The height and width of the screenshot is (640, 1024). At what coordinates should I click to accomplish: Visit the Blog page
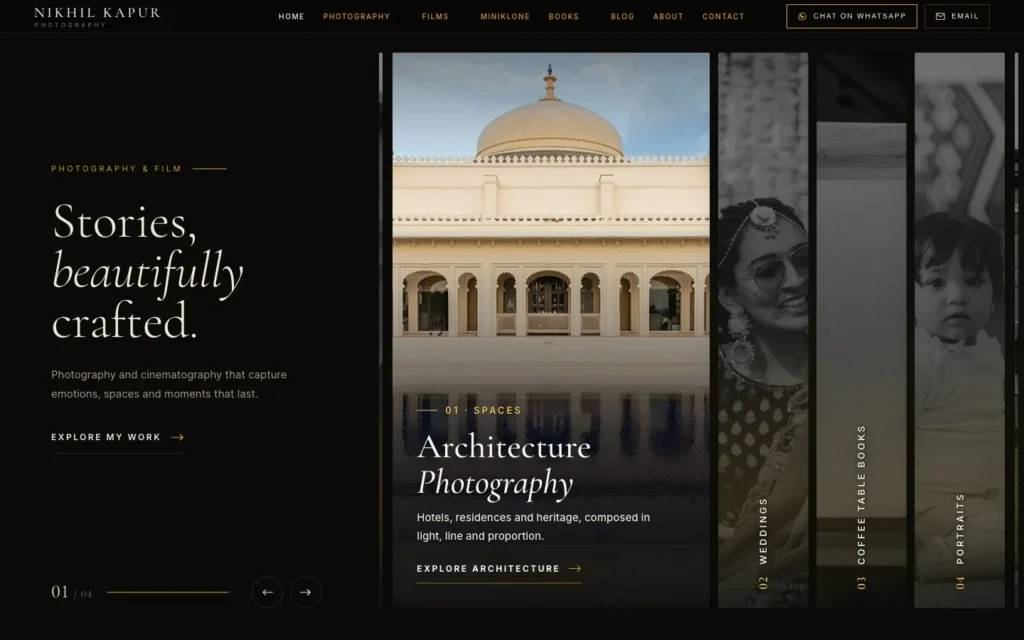click(x=622, y=16)
